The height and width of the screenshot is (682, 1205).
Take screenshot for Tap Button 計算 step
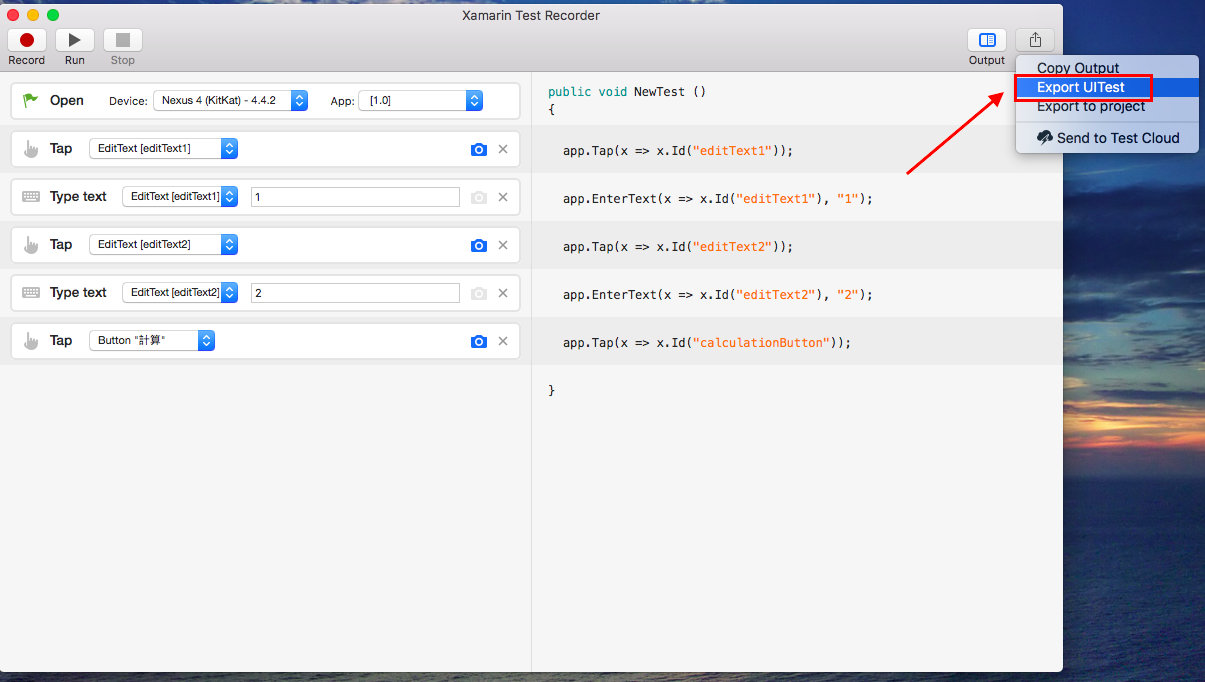pos(479,341)
